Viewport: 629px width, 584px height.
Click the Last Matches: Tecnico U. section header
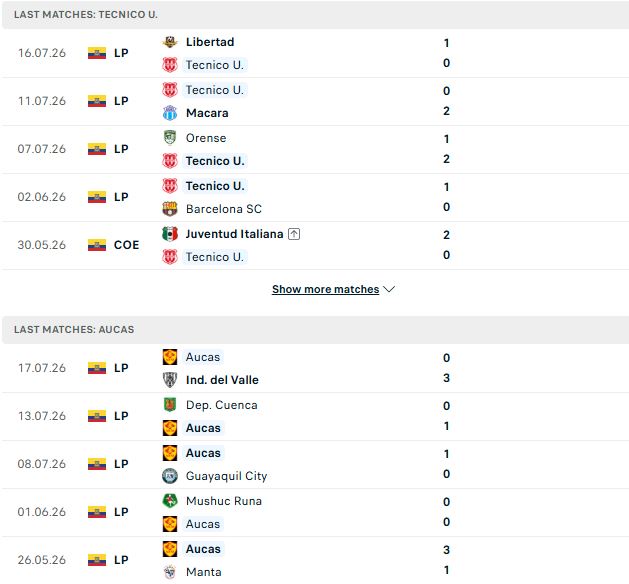(314, 14)
